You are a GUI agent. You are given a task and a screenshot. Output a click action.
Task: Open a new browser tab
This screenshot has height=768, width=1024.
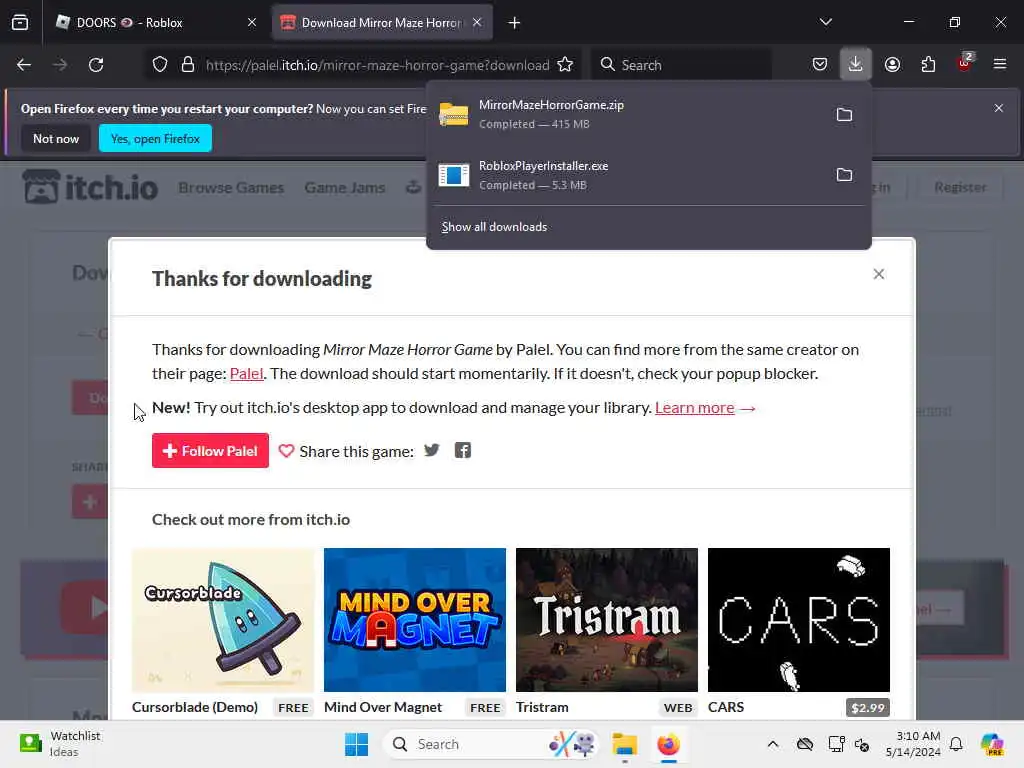click(515, 23)
